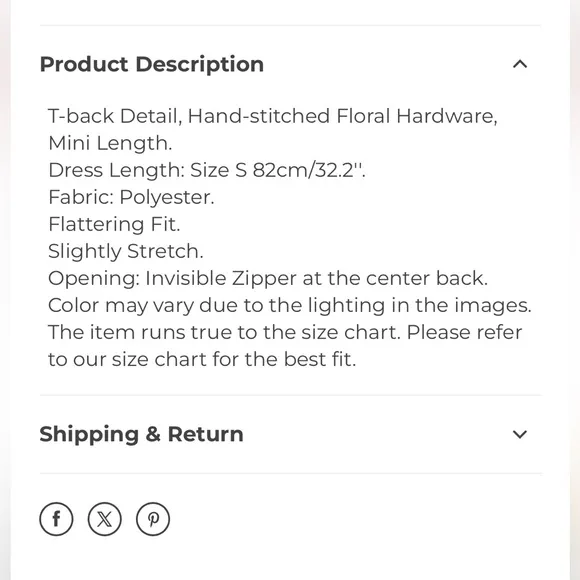Click Opening: Invisible Zipper line

tap(268, 278)
